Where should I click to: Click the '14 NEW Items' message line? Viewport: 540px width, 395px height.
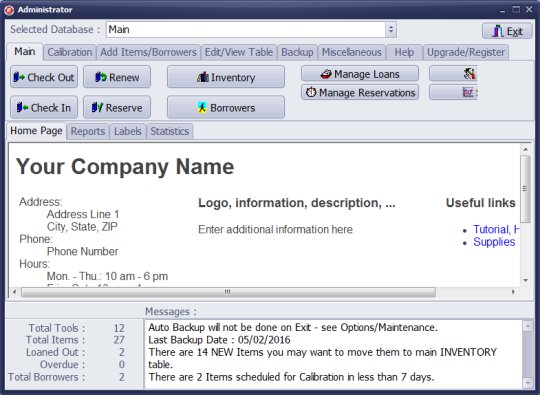pyautogui.click(x=323, y=358)
